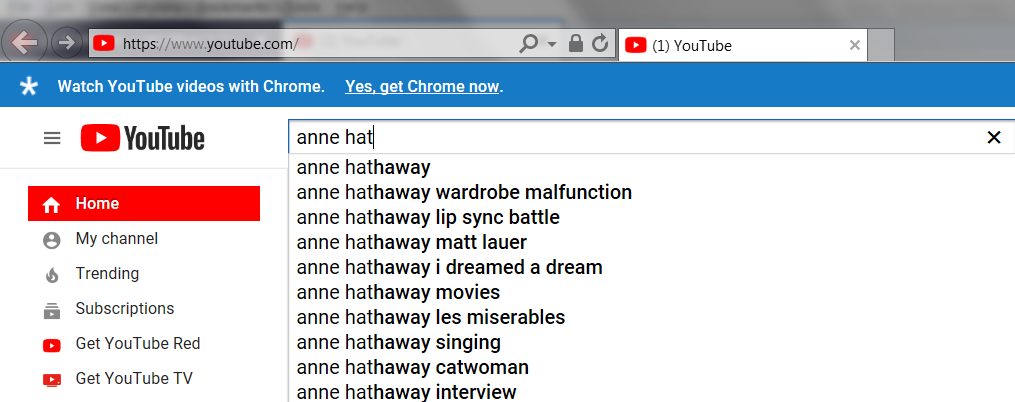Click the browser back arrow button
Image resolution: width=1015 pixels, height=402 pixels.
(25, 43)
